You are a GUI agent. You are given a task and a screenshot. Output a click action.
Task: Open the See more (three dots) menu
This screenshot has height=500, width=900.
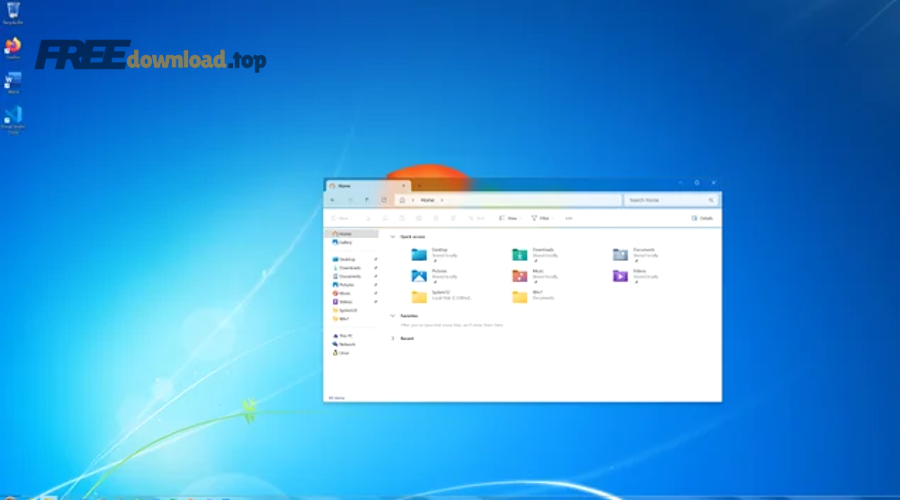coord(569,219)
